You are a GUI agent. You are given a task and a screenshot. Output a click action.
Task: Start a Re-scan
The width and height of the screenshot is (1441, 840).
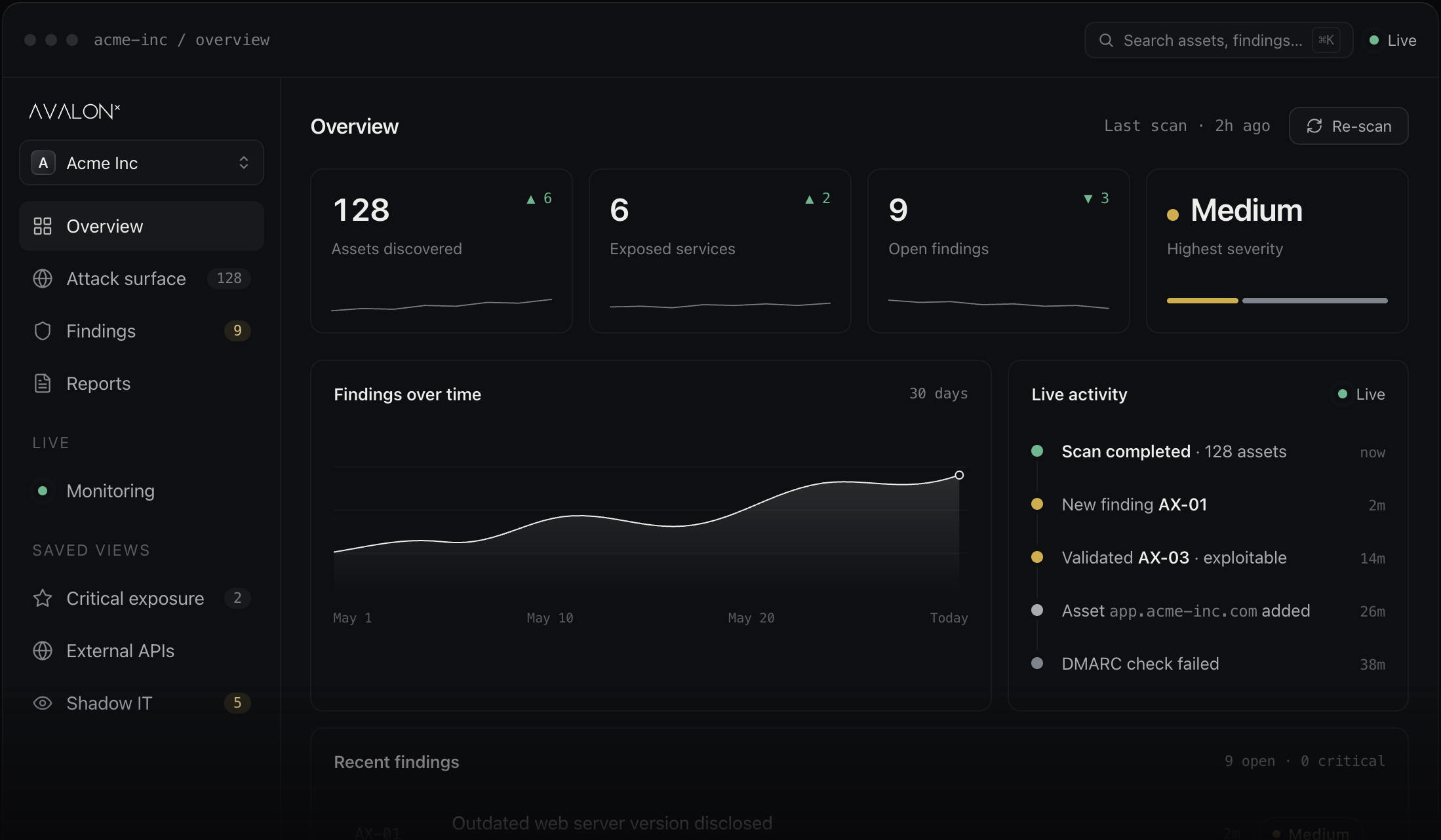click(x=1349, y=126)
